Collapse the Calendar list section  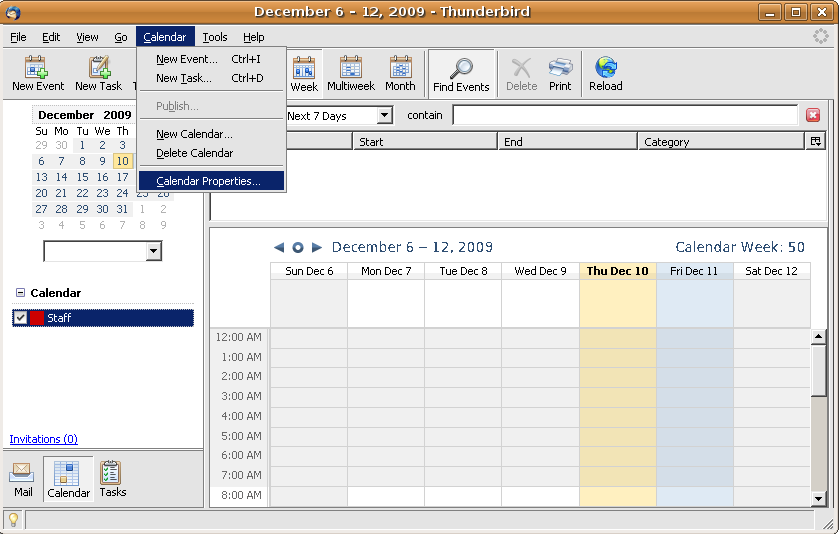click(x=20, y=293)
